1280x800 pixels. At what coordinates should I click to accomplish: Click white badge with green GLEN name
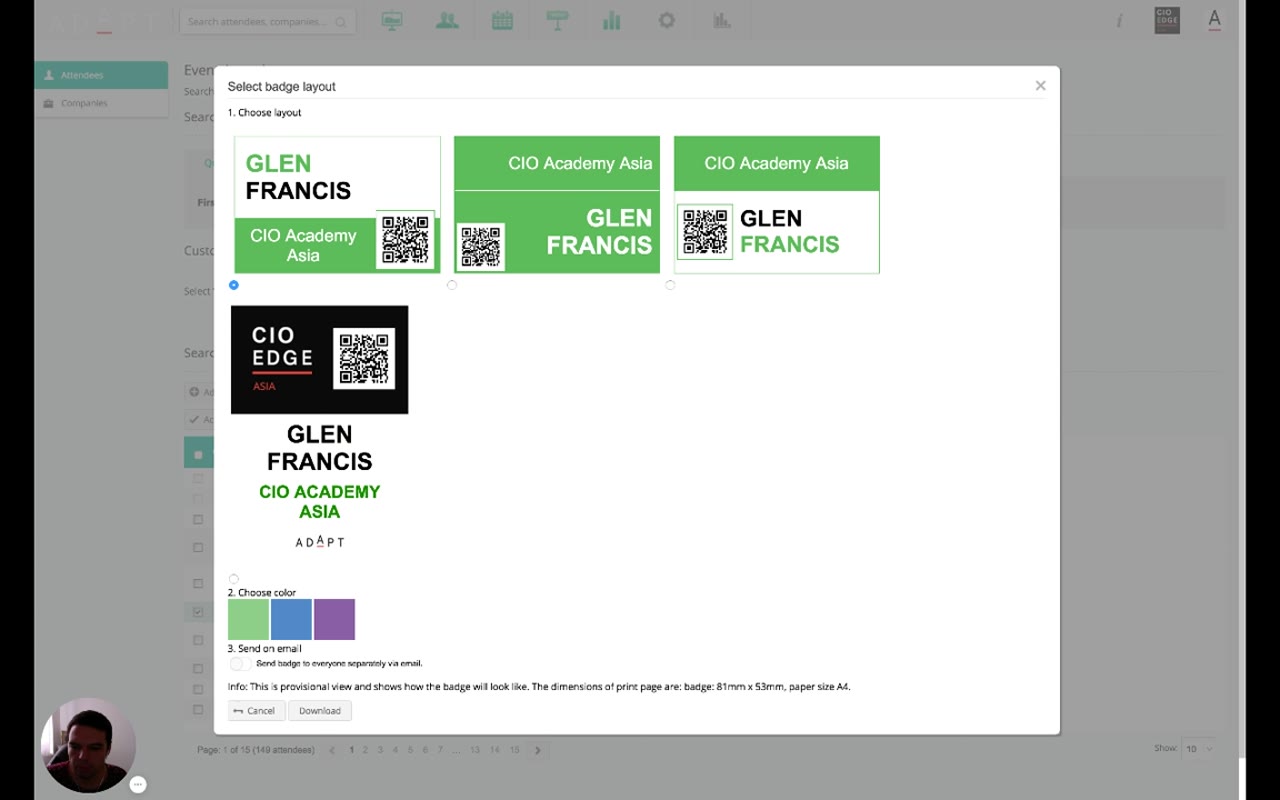coord(337,204)
